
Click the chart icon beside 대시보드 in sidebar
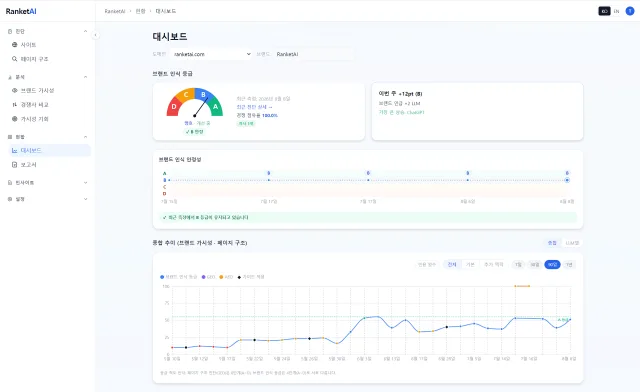[15, 150]
